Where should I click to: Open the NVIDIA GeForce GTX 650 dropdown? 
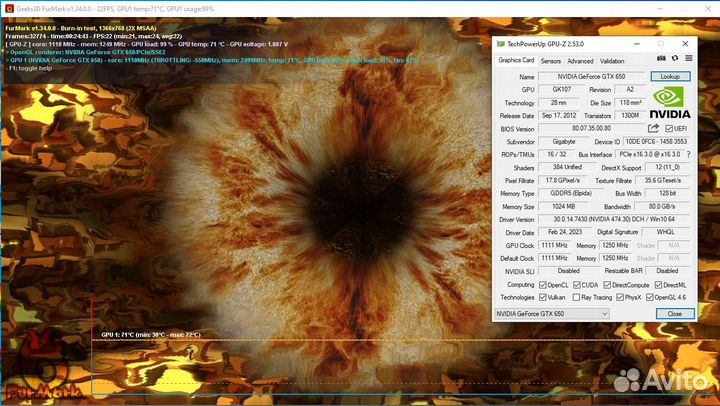[551, 313]
